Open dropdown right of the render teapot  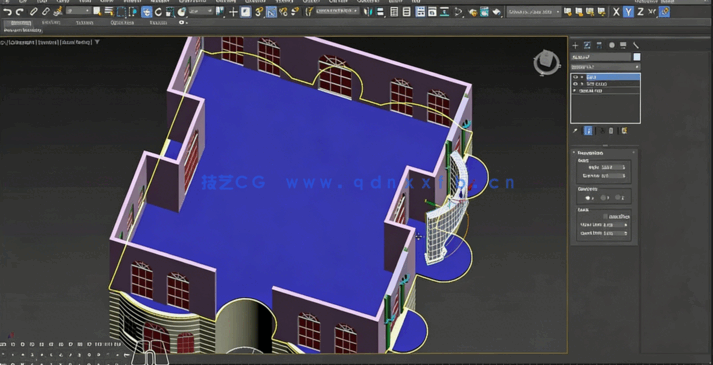point(534,12)
